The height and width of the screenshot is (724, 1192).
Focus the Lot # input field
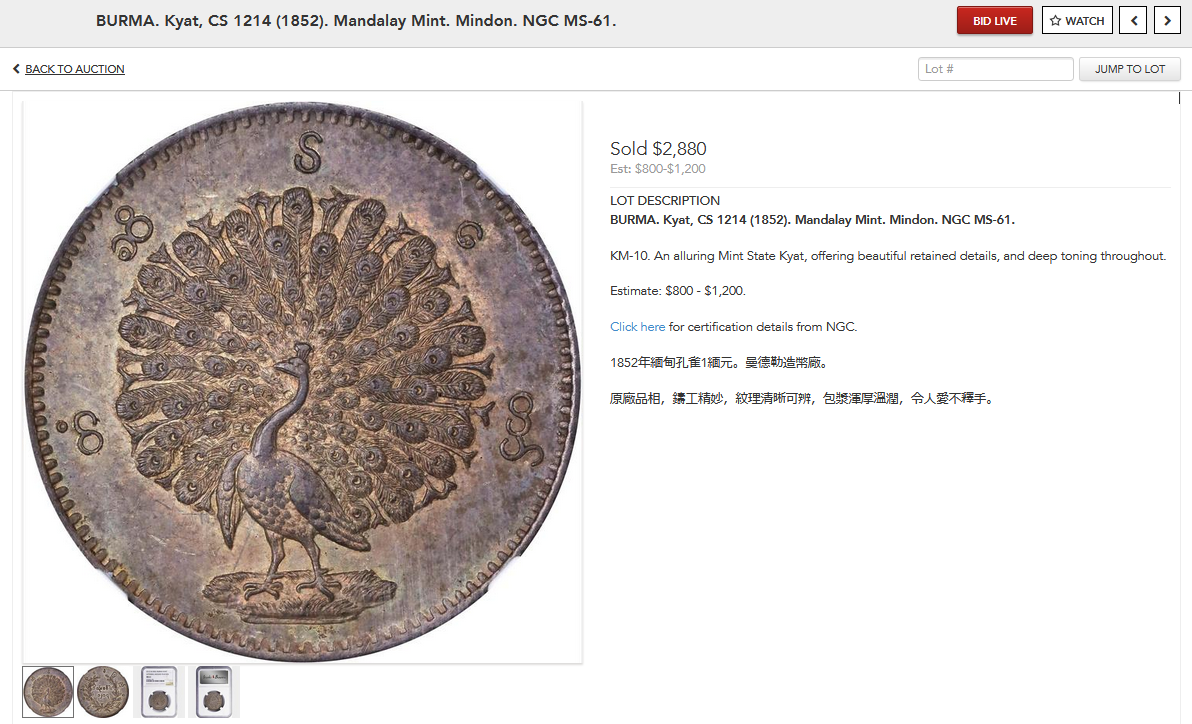(995, 69)
